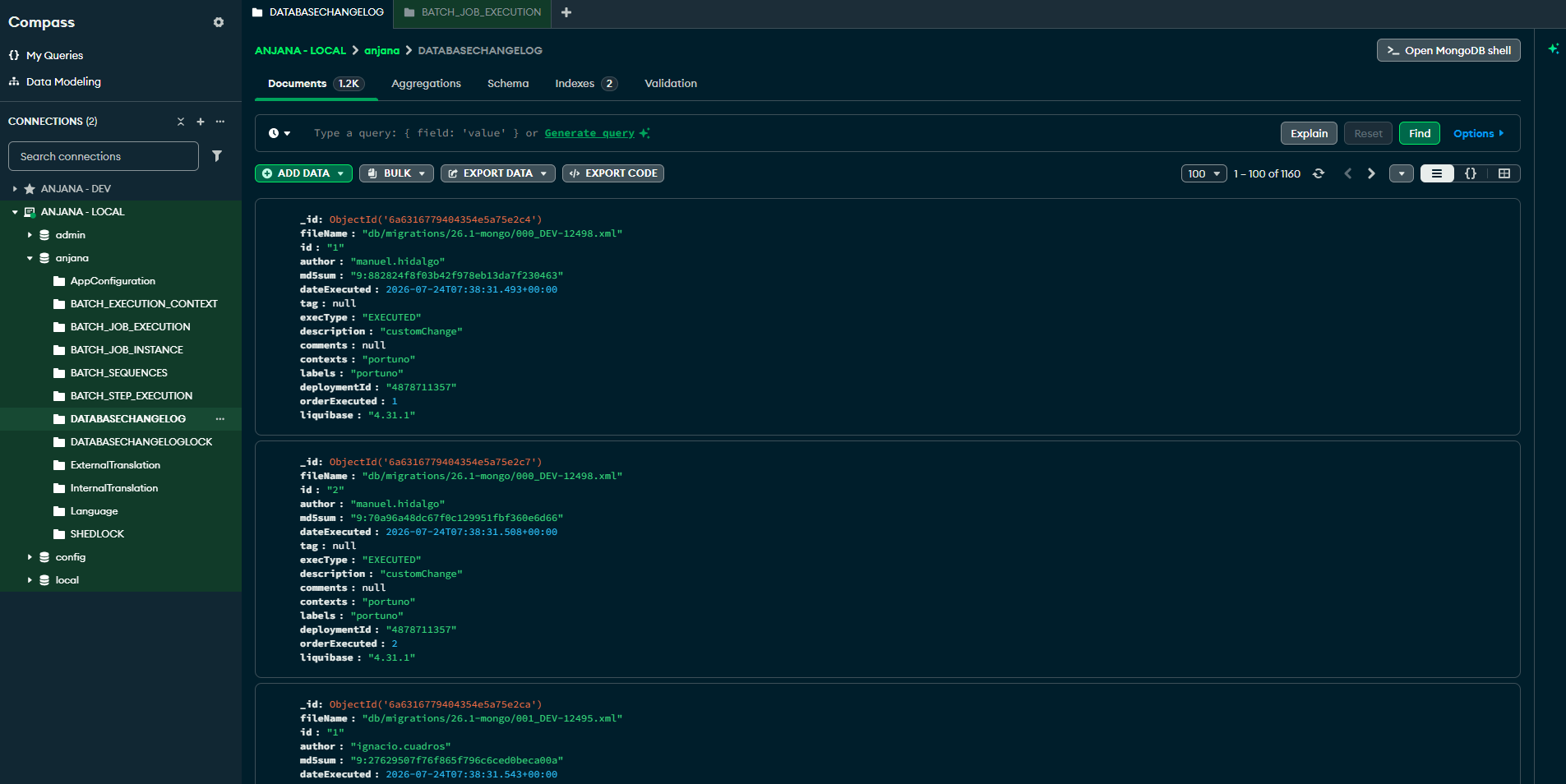
Task: Open the BATCH_SEQUENCES collection
Action: (121, 373)
